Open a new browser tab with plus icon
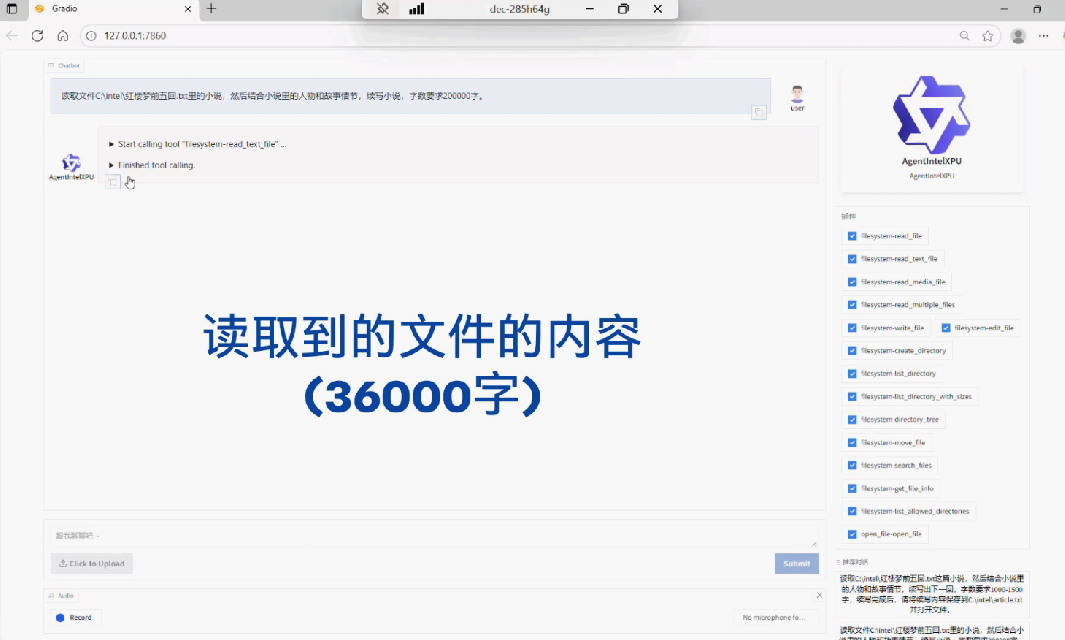This screenshot has height=640, width=1065. (211, 9)
